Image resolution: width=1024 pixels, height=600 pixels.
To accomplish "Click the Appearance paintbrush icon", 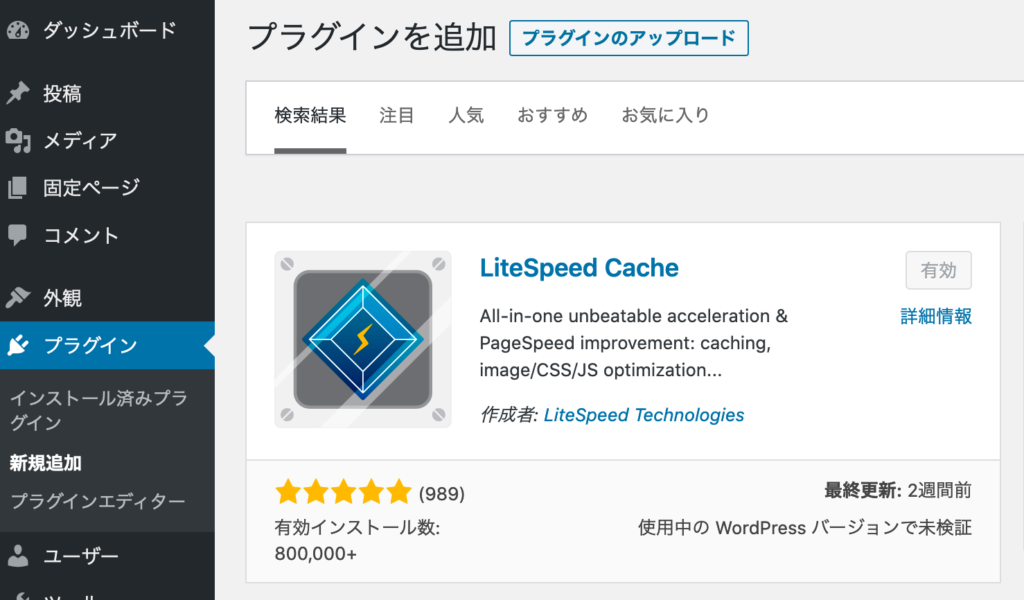I will coord(18,298).
